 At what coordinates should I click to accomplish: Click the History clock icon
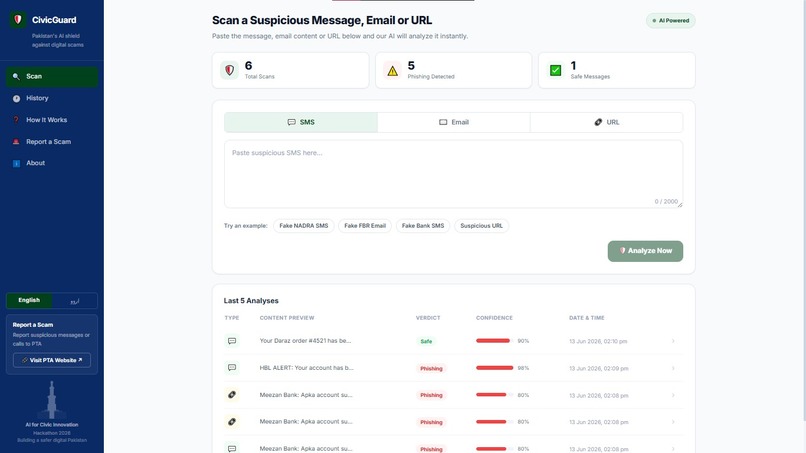[16, 98]
